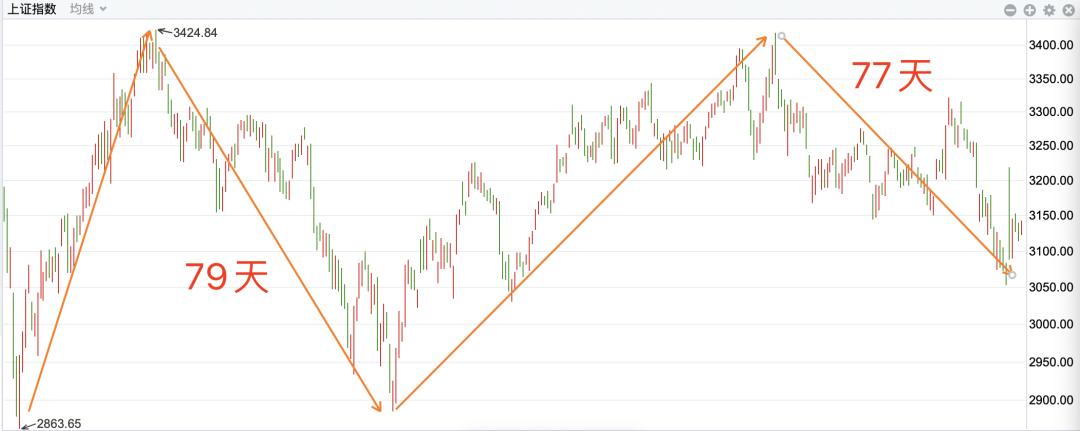
Task: Close the chart with the X icon
Action: click(1067, 9)
